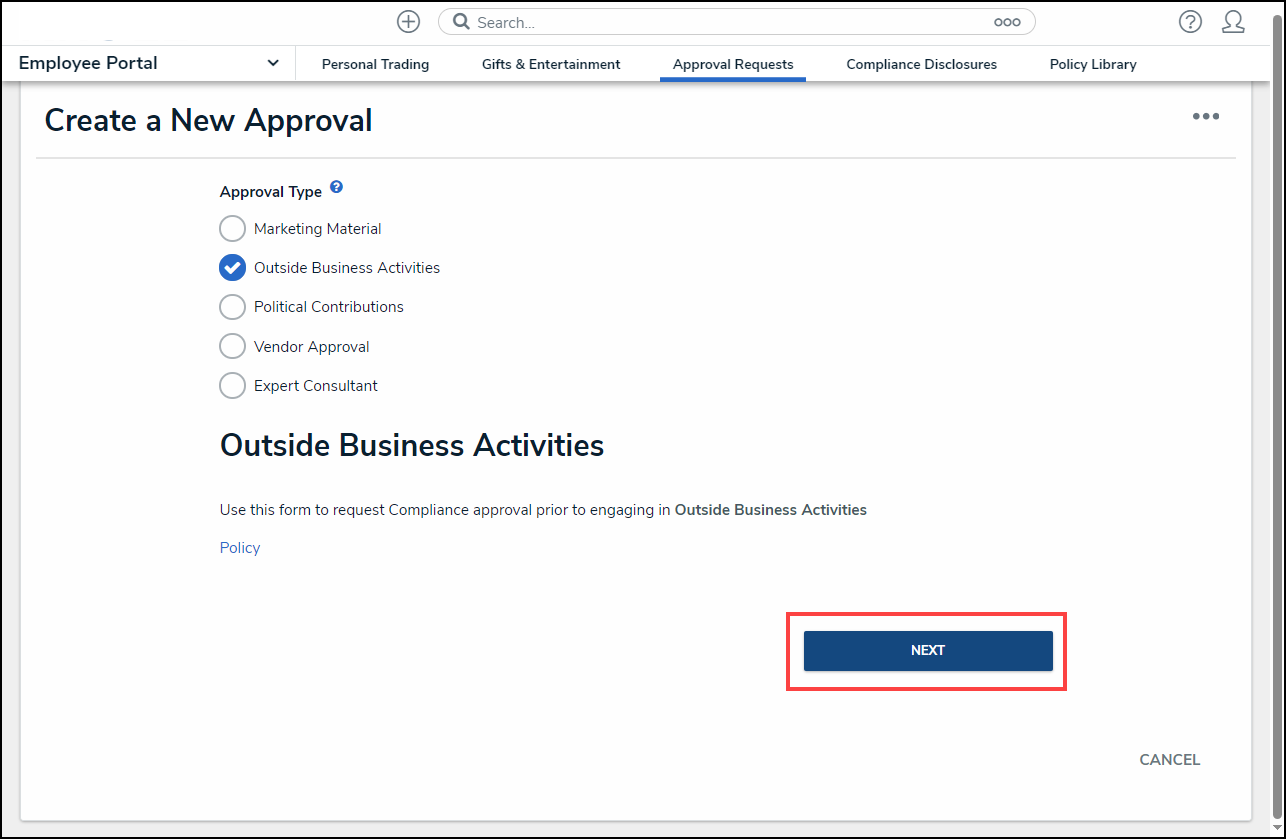The height and width of the screenshot is (839, 1286).
Task: Open the three-dot more options menu
Action: click(x=1205, y=117)
